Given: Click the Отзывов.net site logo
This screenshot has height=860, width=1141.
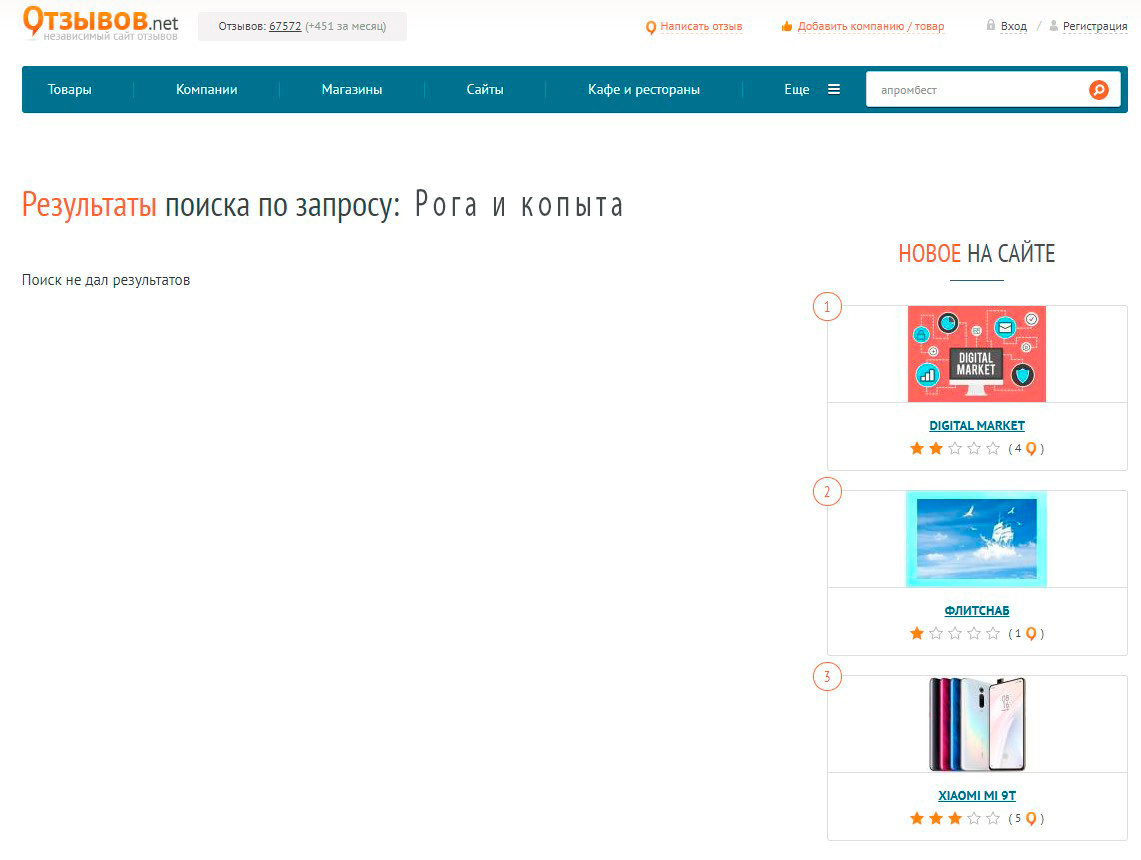Looking at the screenshot, I should coord(100,23).
